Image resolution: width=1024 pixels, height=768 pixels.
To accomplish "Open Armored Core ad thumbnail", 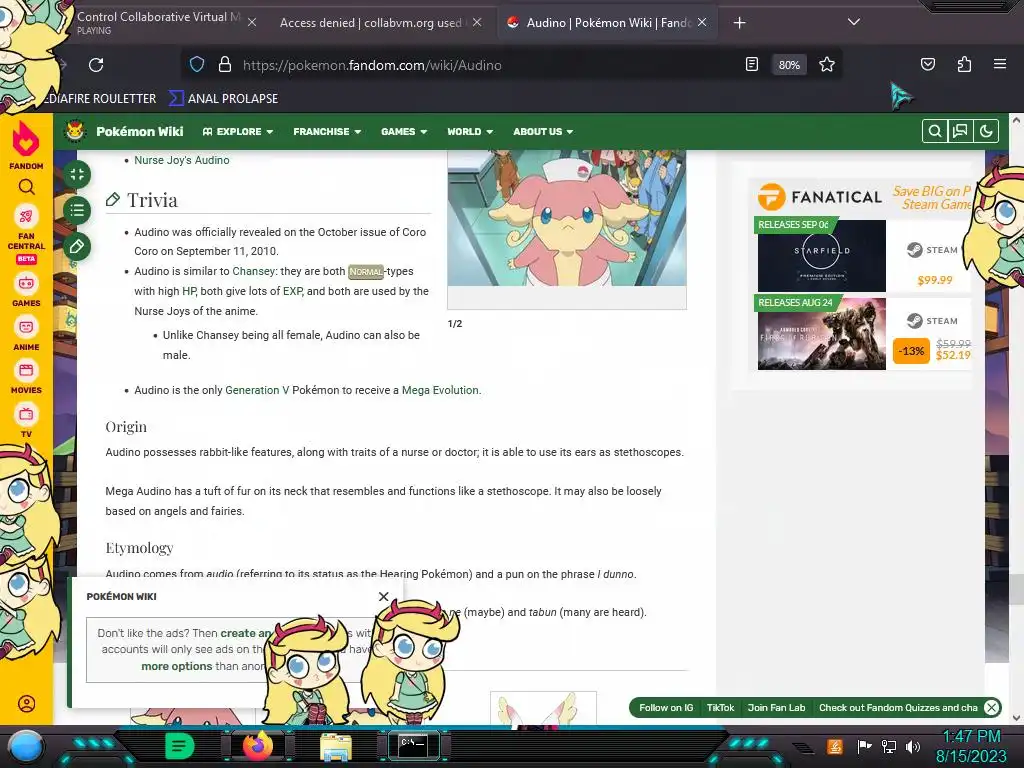I will pos(822,334).
